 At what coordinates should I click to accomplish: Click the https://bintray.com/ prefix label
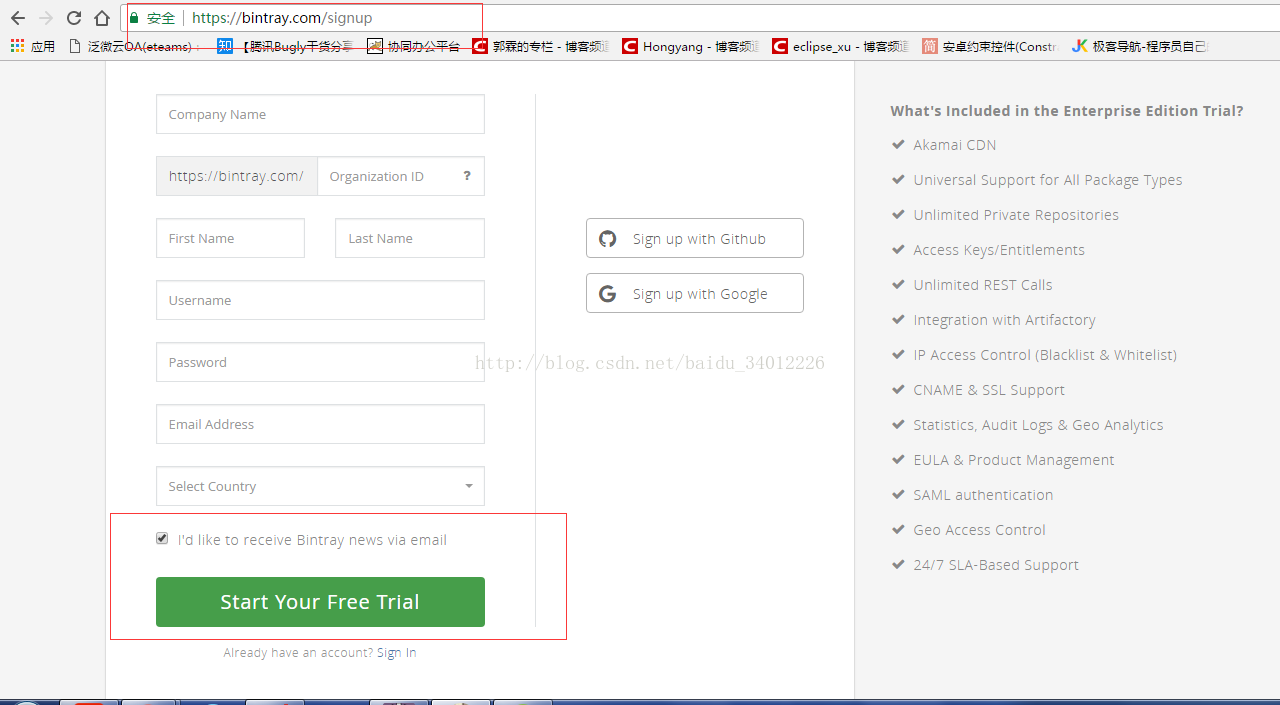coord(236,176)
